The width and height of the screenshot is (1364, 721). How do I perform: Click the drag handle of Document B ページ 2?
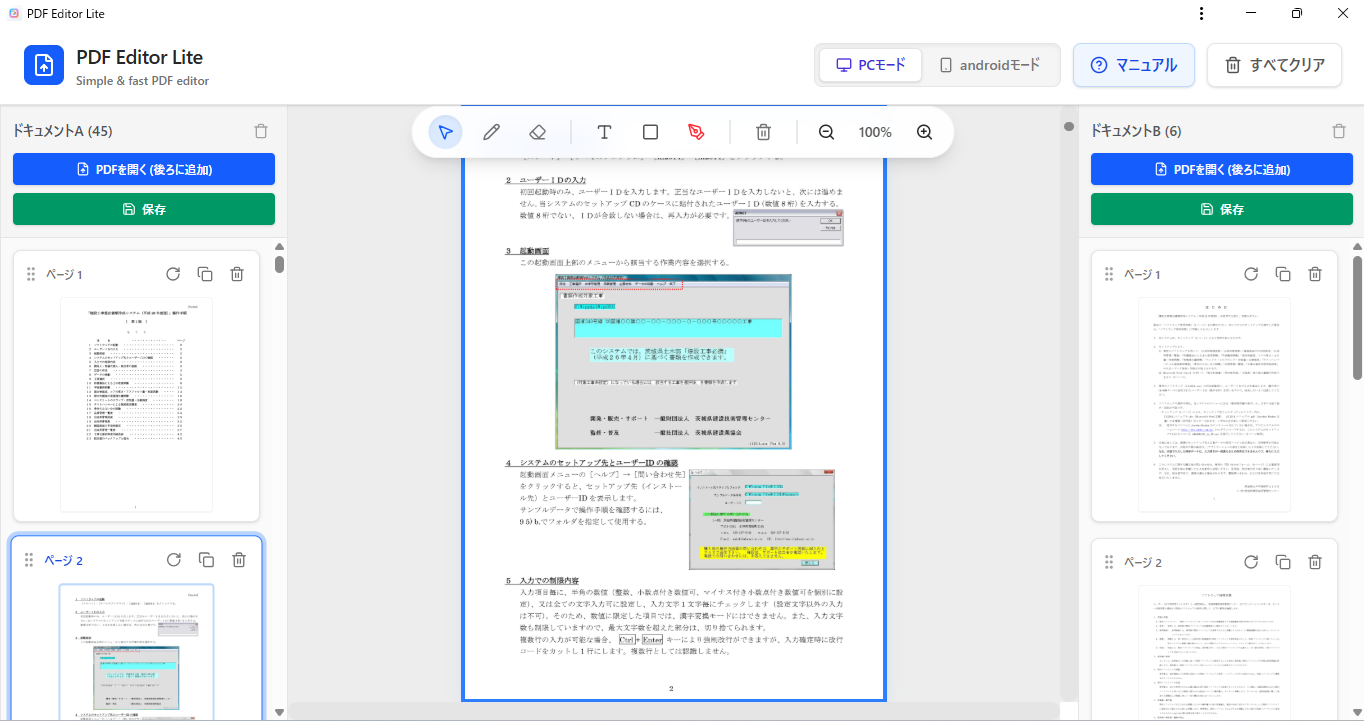(1108, 562)
